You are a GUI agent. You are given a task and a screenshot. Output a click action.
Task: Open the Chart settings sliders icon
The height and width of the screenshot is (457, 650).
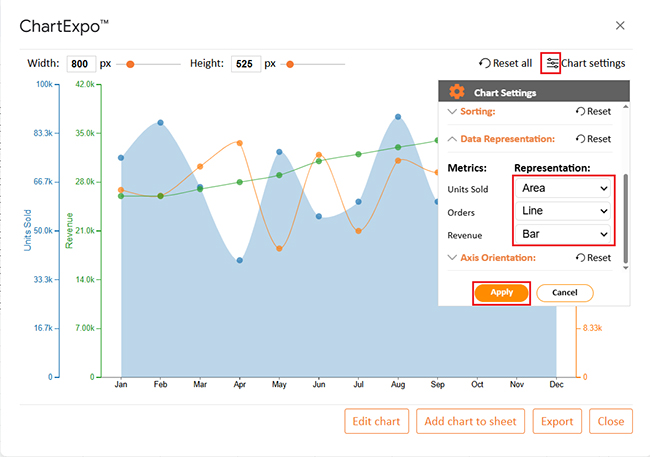pyautogui.click(x=550, y=63)
